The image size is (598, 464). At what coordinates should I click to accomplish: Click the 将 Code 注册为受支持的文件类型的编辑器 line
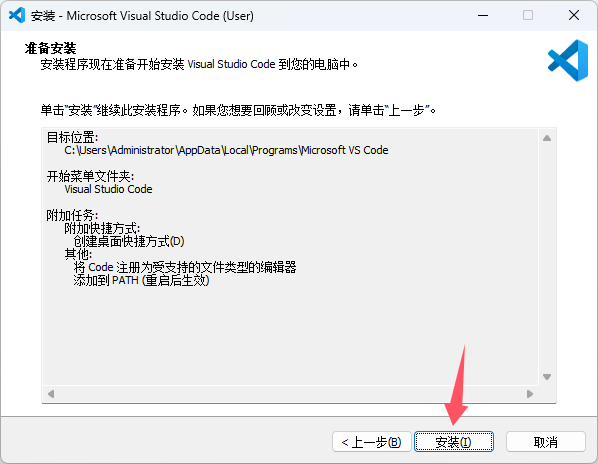click(185, 267)
